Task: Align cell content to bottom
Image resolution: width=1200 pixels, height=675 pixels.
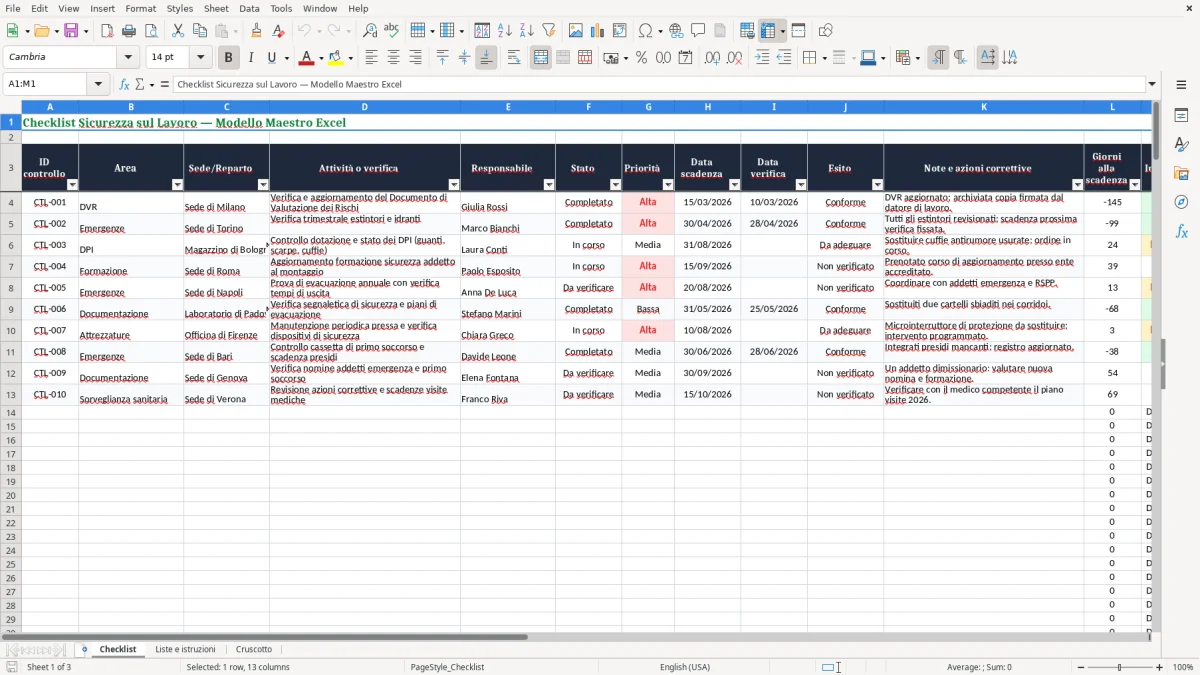Action: pyautogui.click(x=486, y=58)
